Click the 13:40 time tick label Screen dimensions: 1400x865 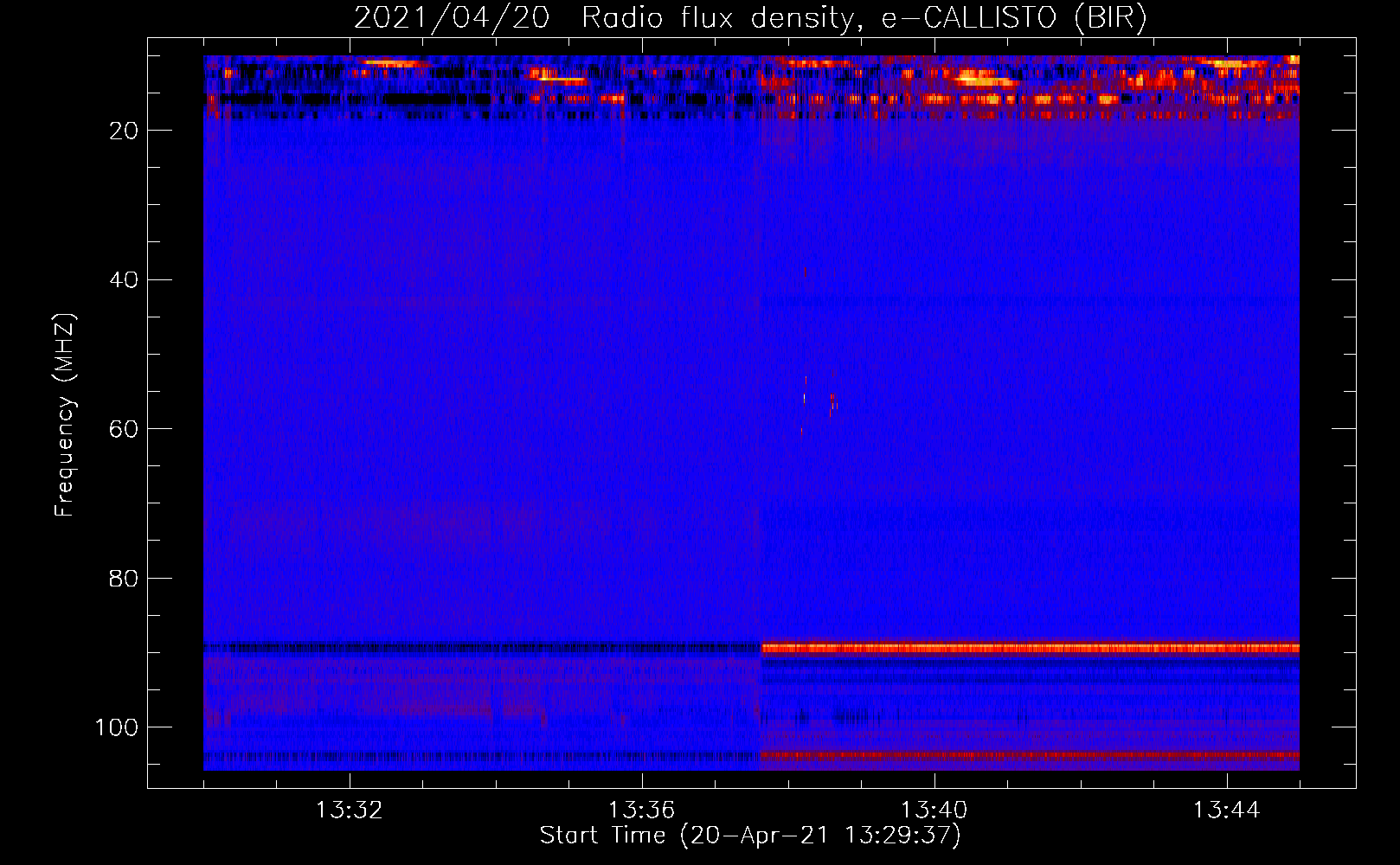(934, 811)
